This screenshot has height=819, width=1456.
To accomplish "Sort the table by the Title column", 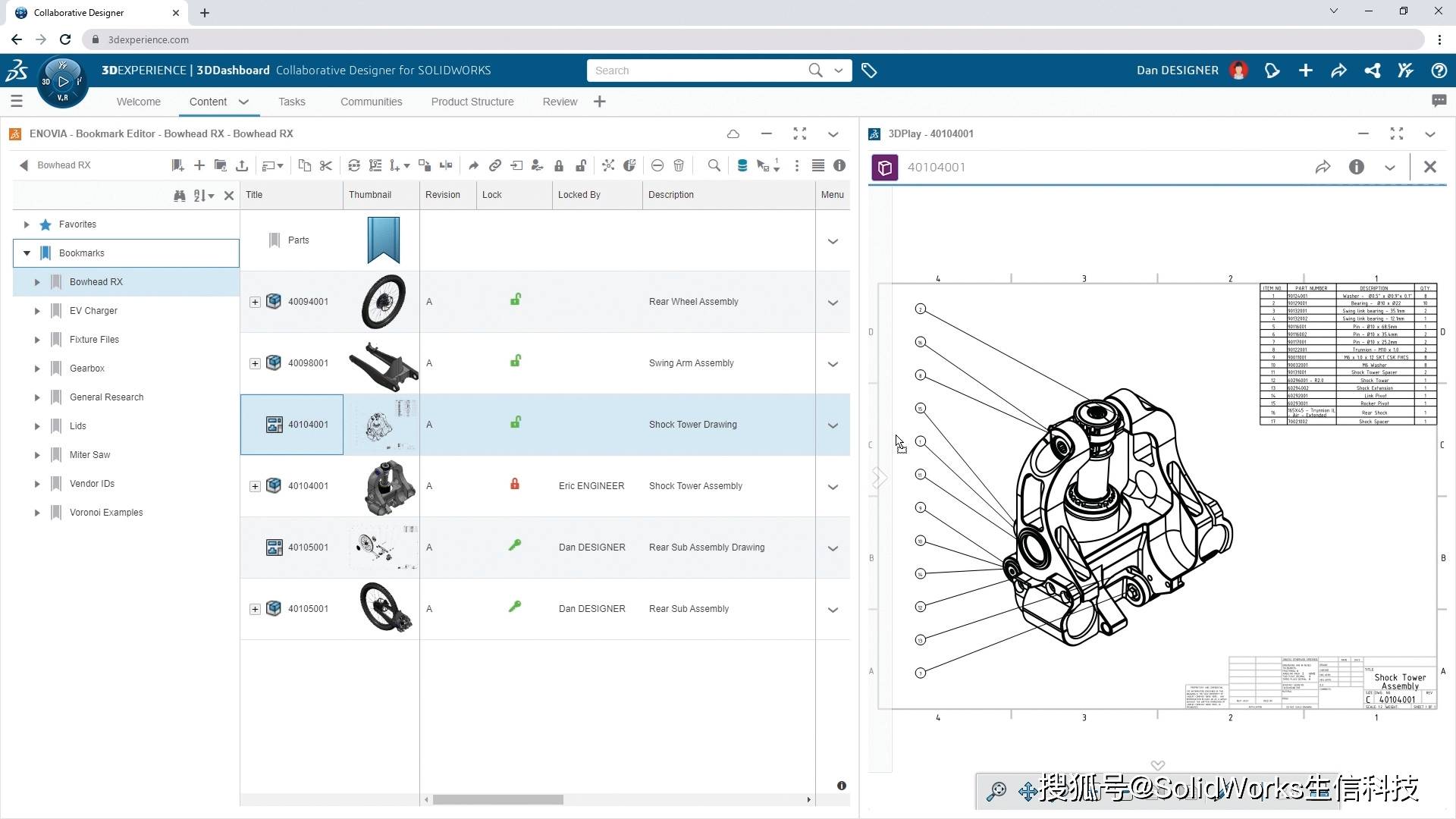I will 292,195.
